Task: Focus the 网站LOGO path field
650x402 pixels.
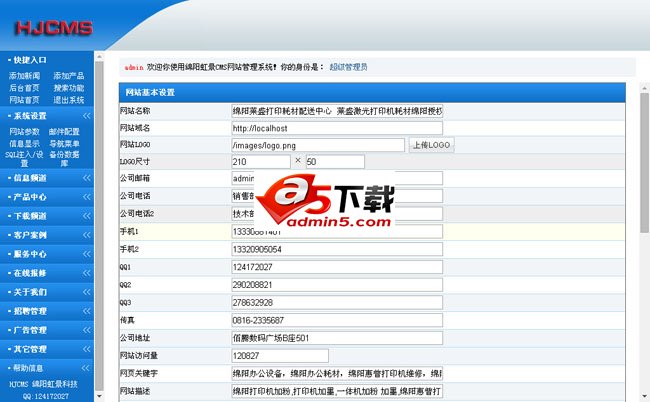Action: (x=318, y=145)
